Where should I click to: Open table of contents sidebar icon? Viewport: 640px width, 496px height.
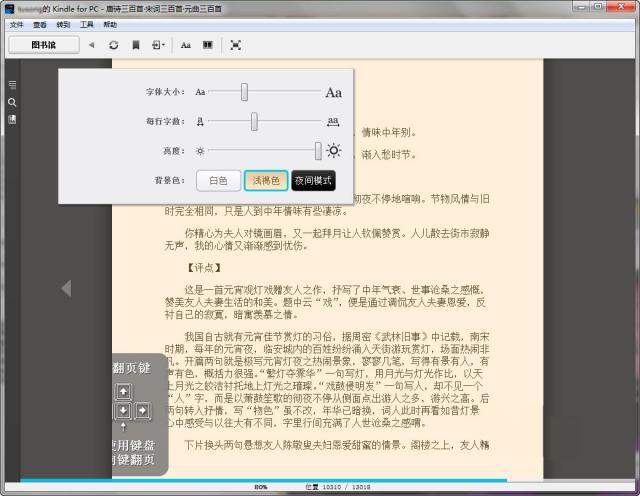pos(12,85)
